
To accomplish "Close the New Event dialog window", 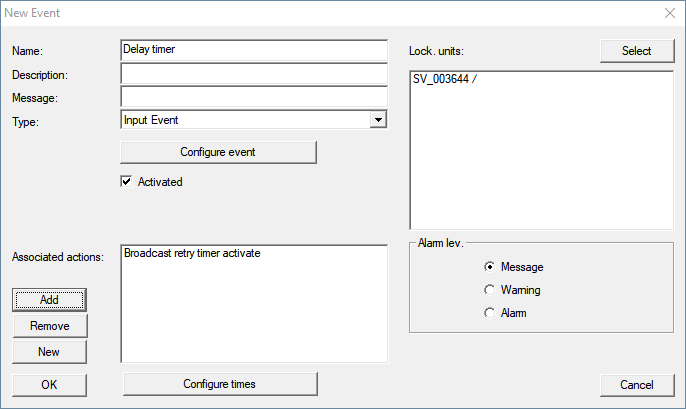I will tap(669, 13).
